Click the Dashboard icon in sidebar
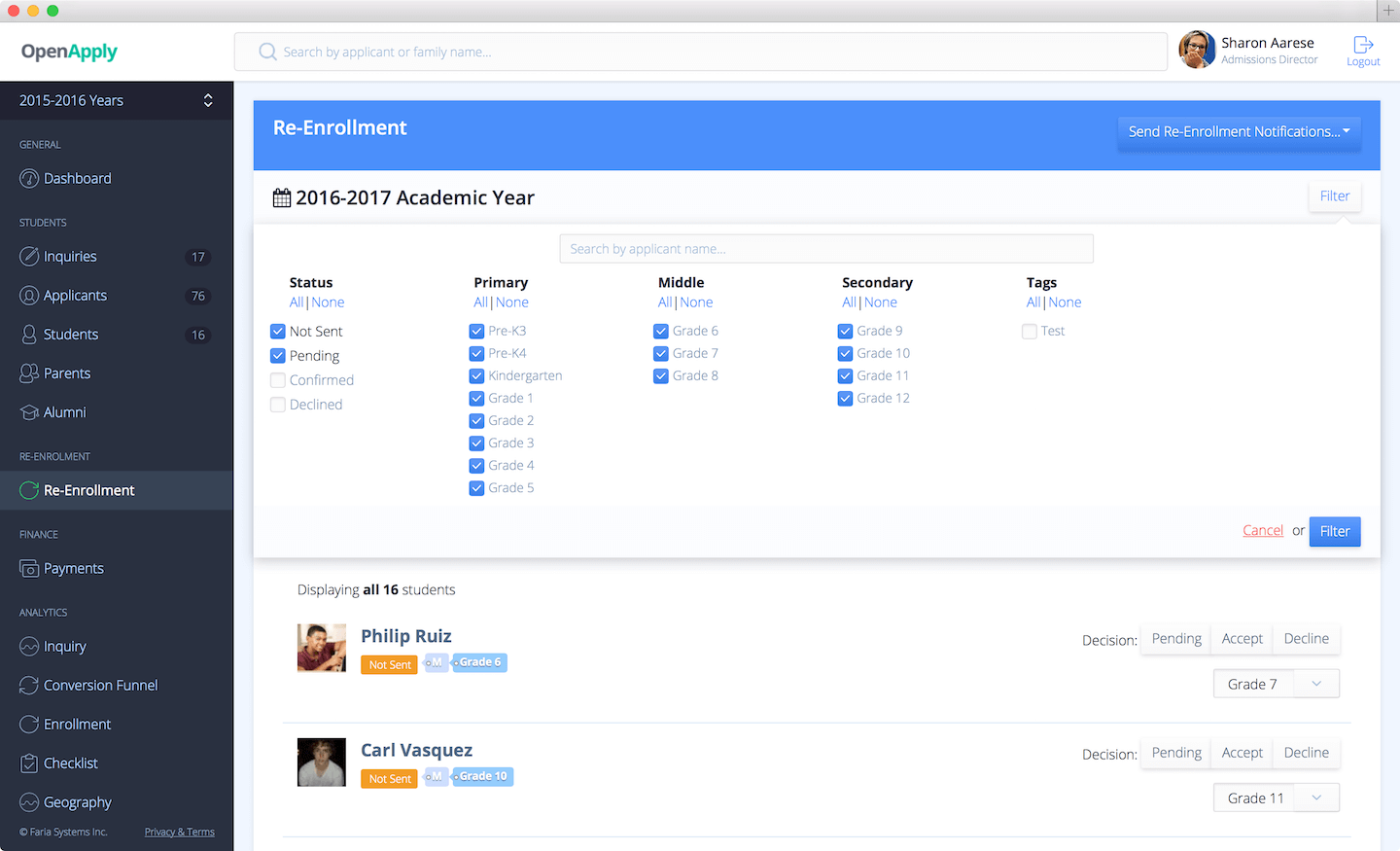Screen dimensions: 1400x851 tap(29, 179)
